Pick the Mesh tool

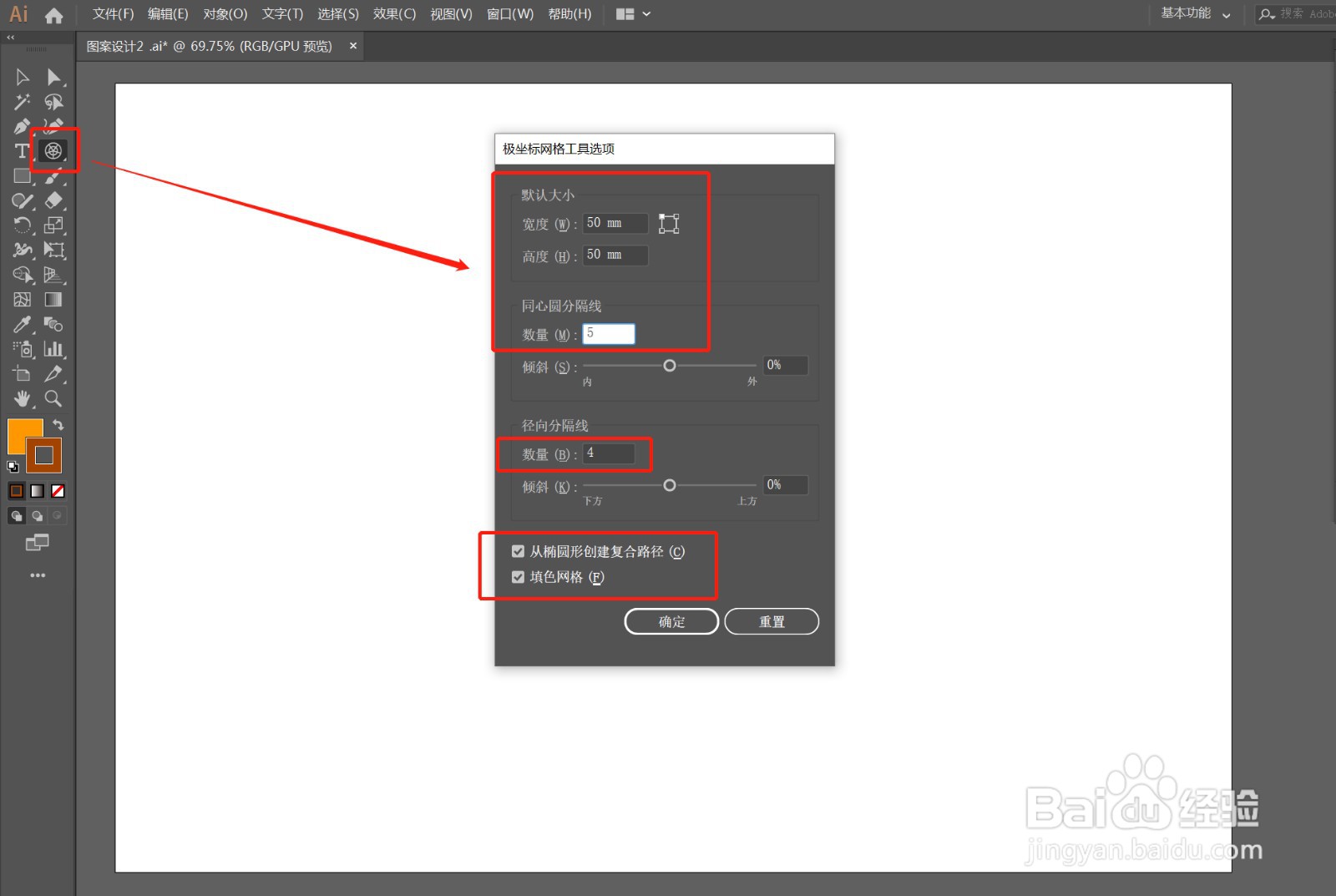[23, 299]
